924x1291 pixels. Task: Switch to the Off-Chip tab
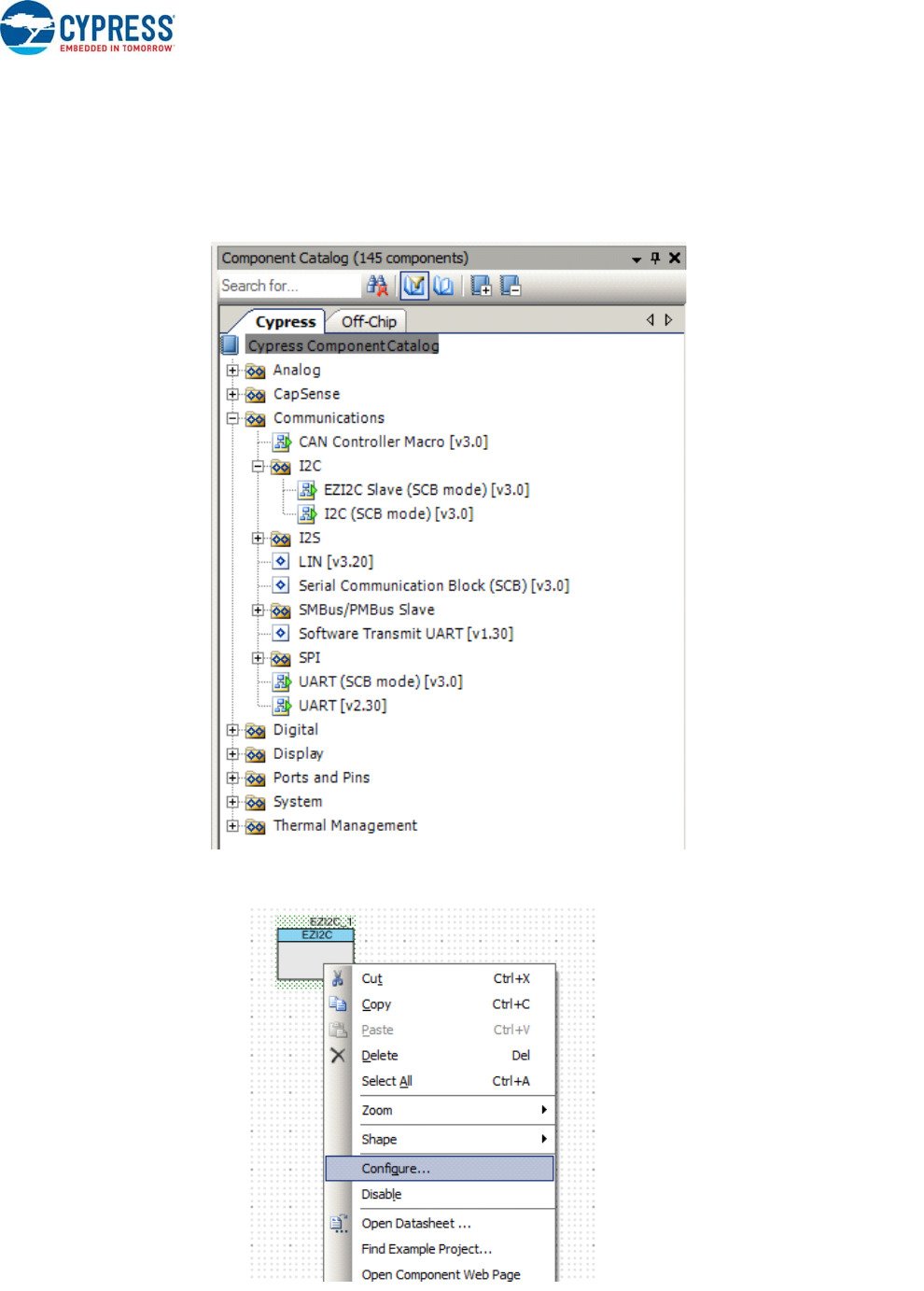point(368,321)
